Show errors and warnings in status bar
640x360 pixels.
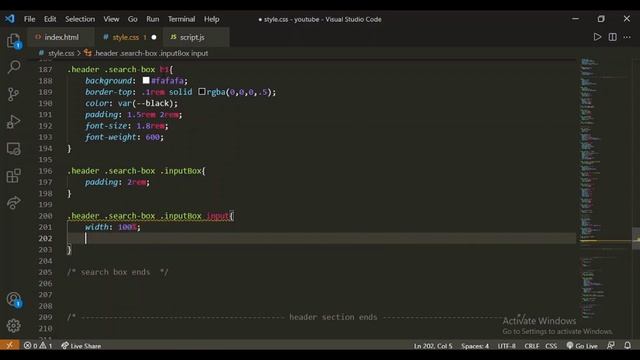coord(38,346)
